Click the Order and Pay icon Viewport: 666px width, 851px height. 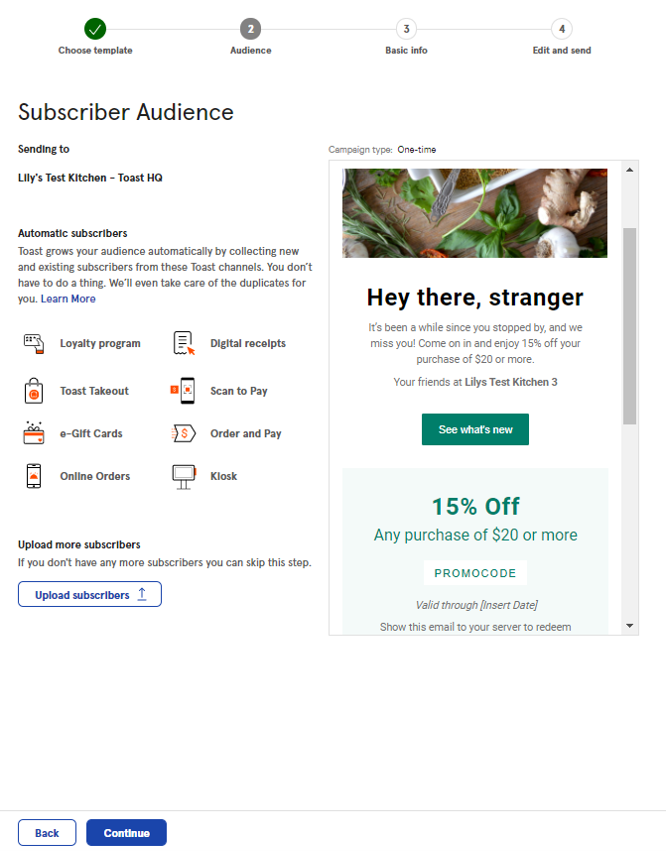[x=182, y=433]
